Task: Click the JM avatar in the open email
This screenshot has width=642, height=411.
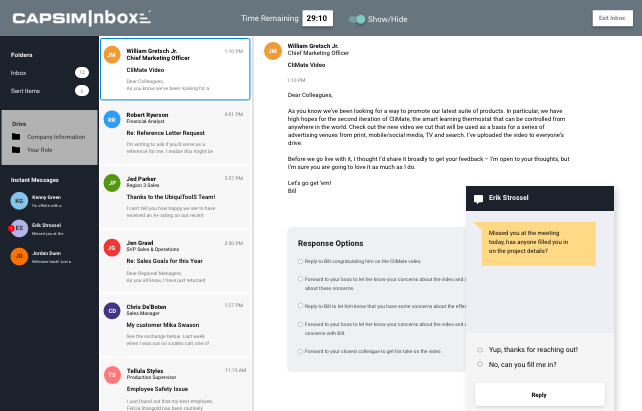Action: tap(273, 51)
